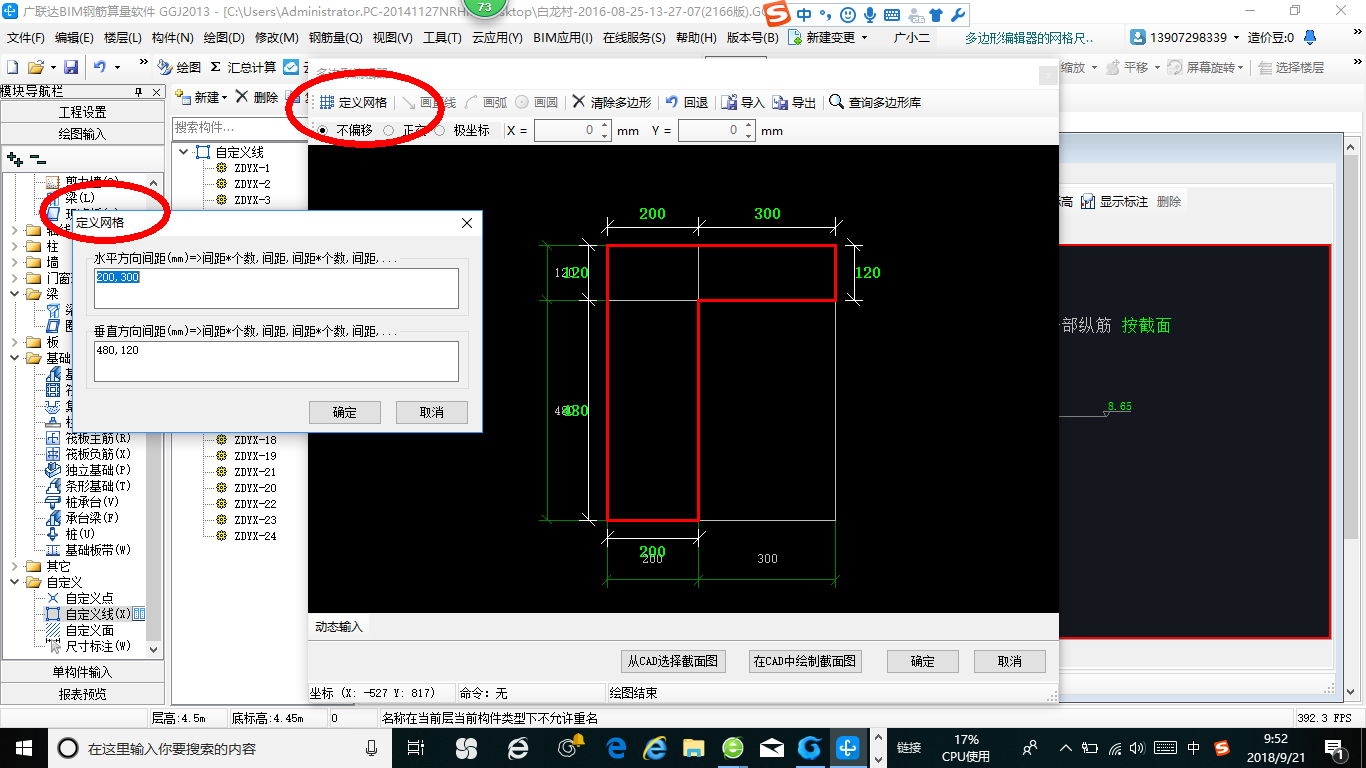Click the save disk icon
The image size is (1366, 768).
(71, 67)
